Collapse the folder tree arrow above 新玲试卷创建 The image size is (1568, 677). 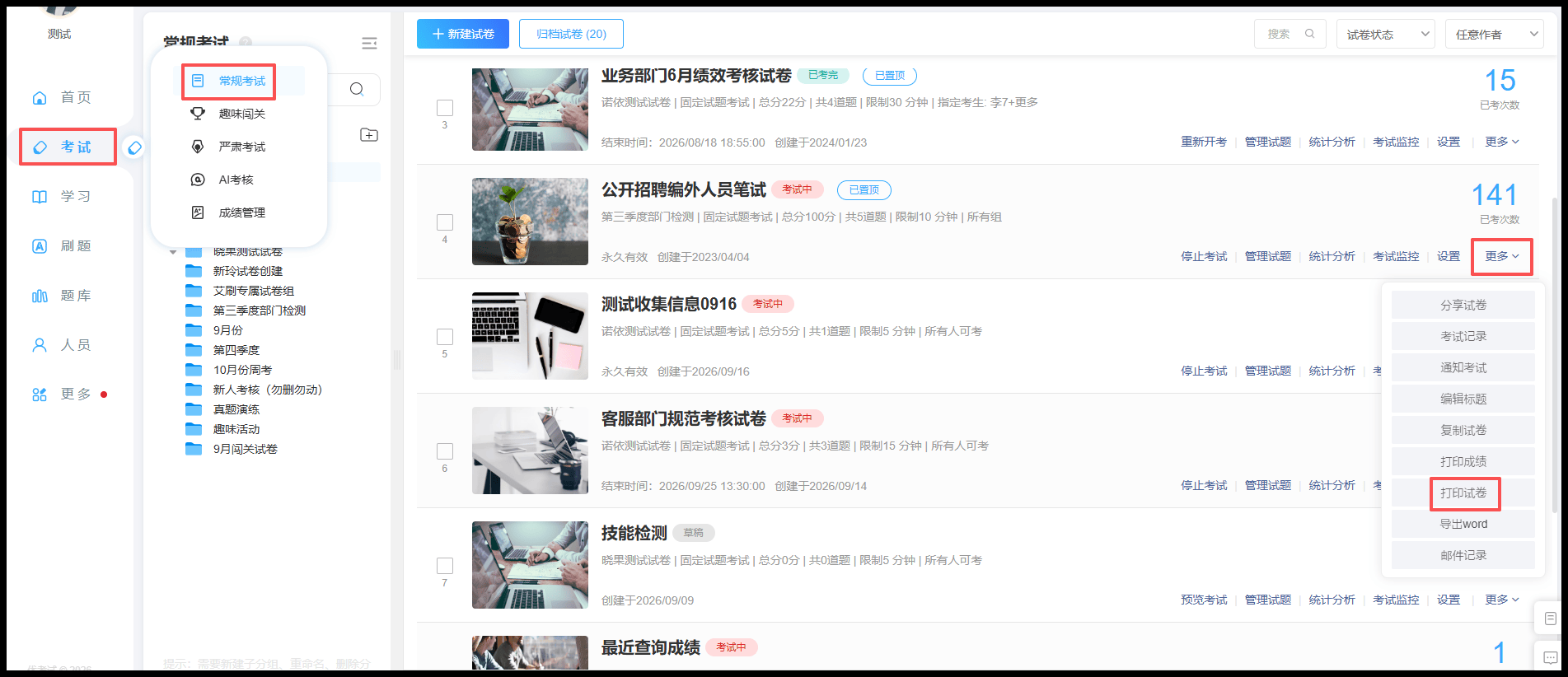click(173, 252)
